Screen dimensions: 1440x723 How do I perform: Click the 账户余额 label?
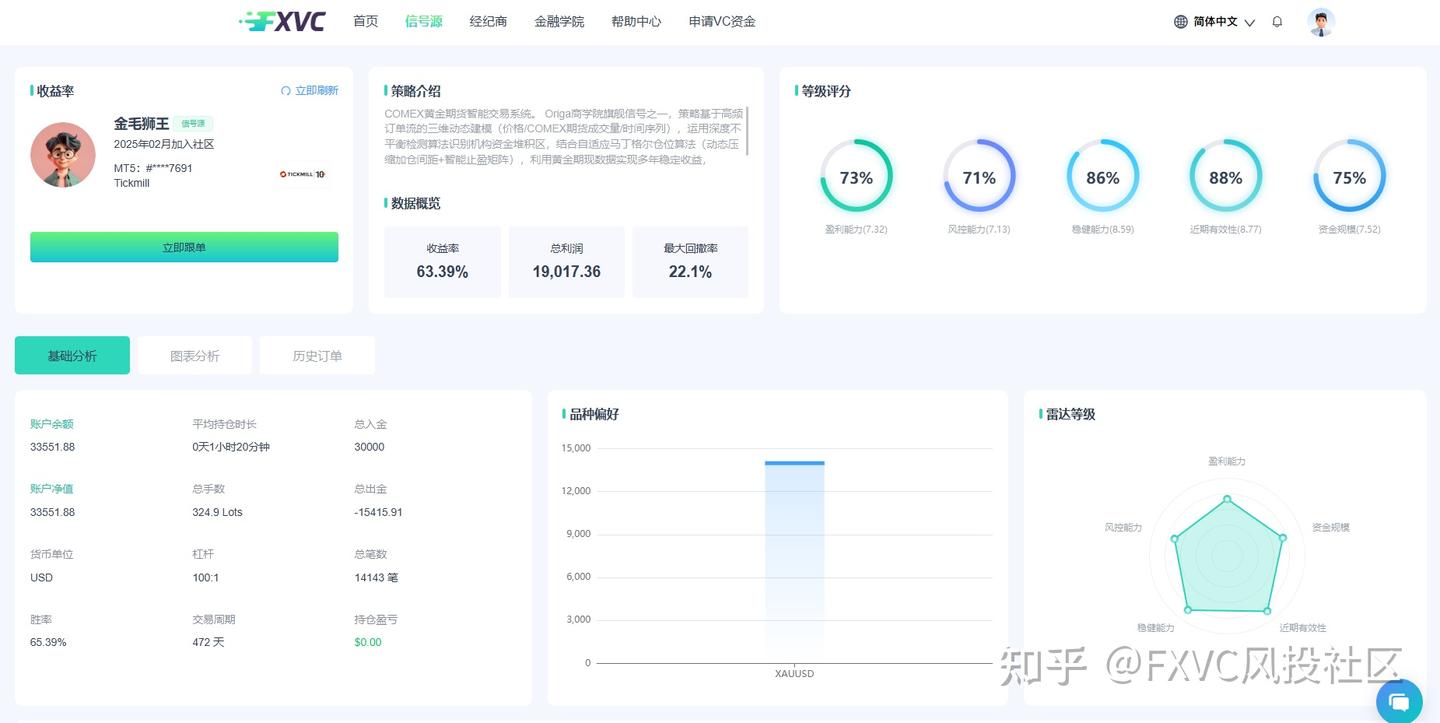click(x=52, y=424)
